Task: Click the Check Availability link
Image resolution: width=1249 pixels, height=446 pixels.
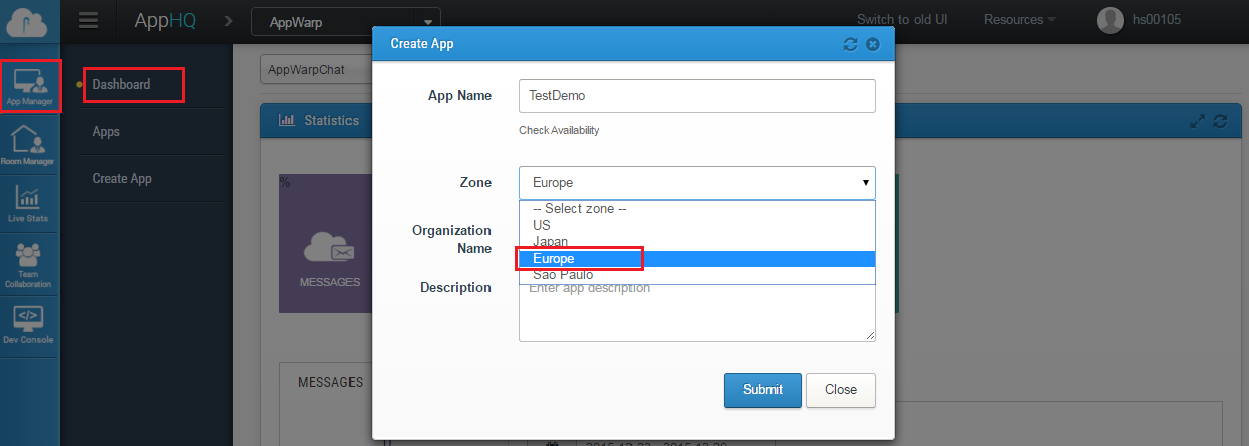Action: click(559, 131)
